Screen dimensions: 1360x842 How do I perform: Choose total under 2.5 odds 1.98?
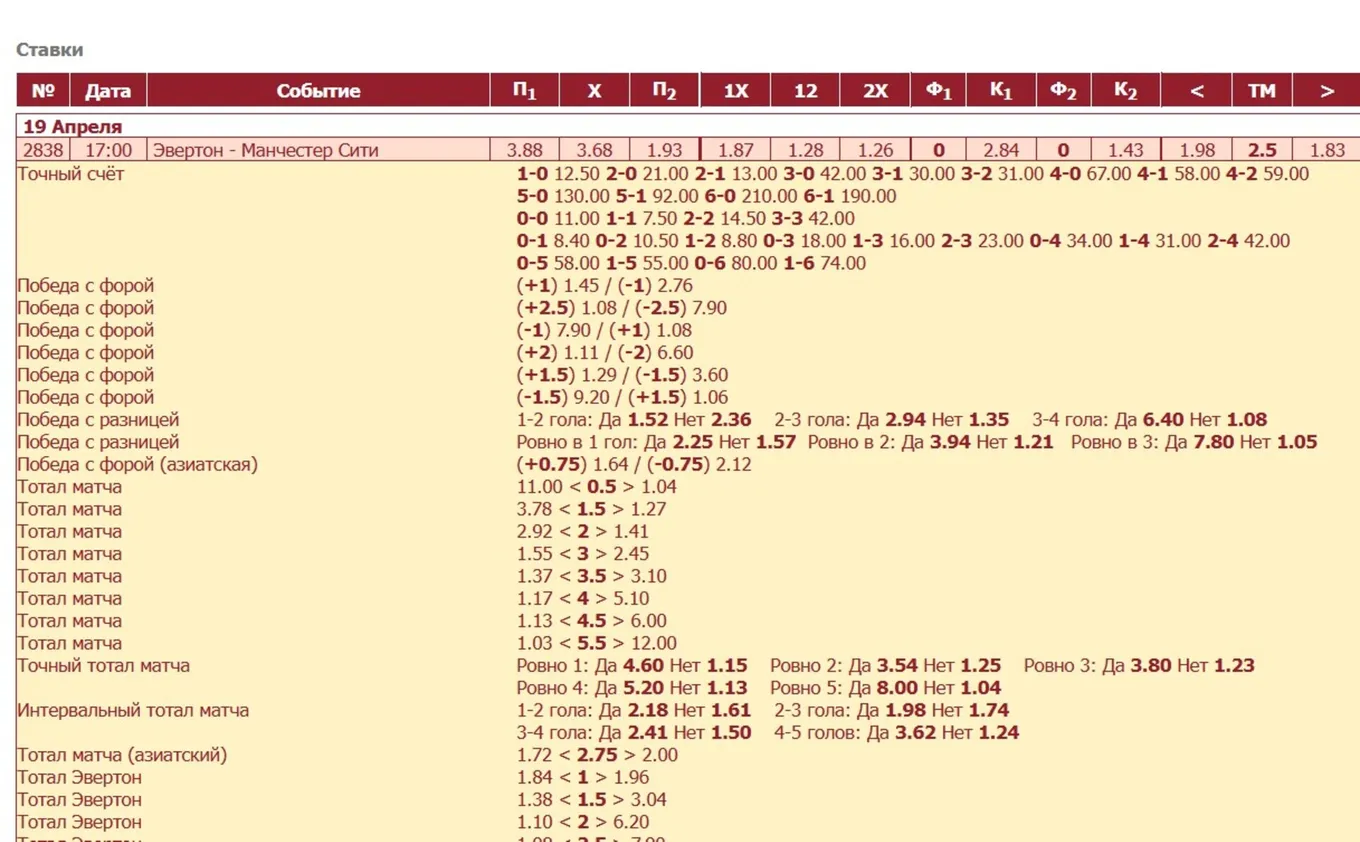pyautogui.click(x=1197, y=150)
